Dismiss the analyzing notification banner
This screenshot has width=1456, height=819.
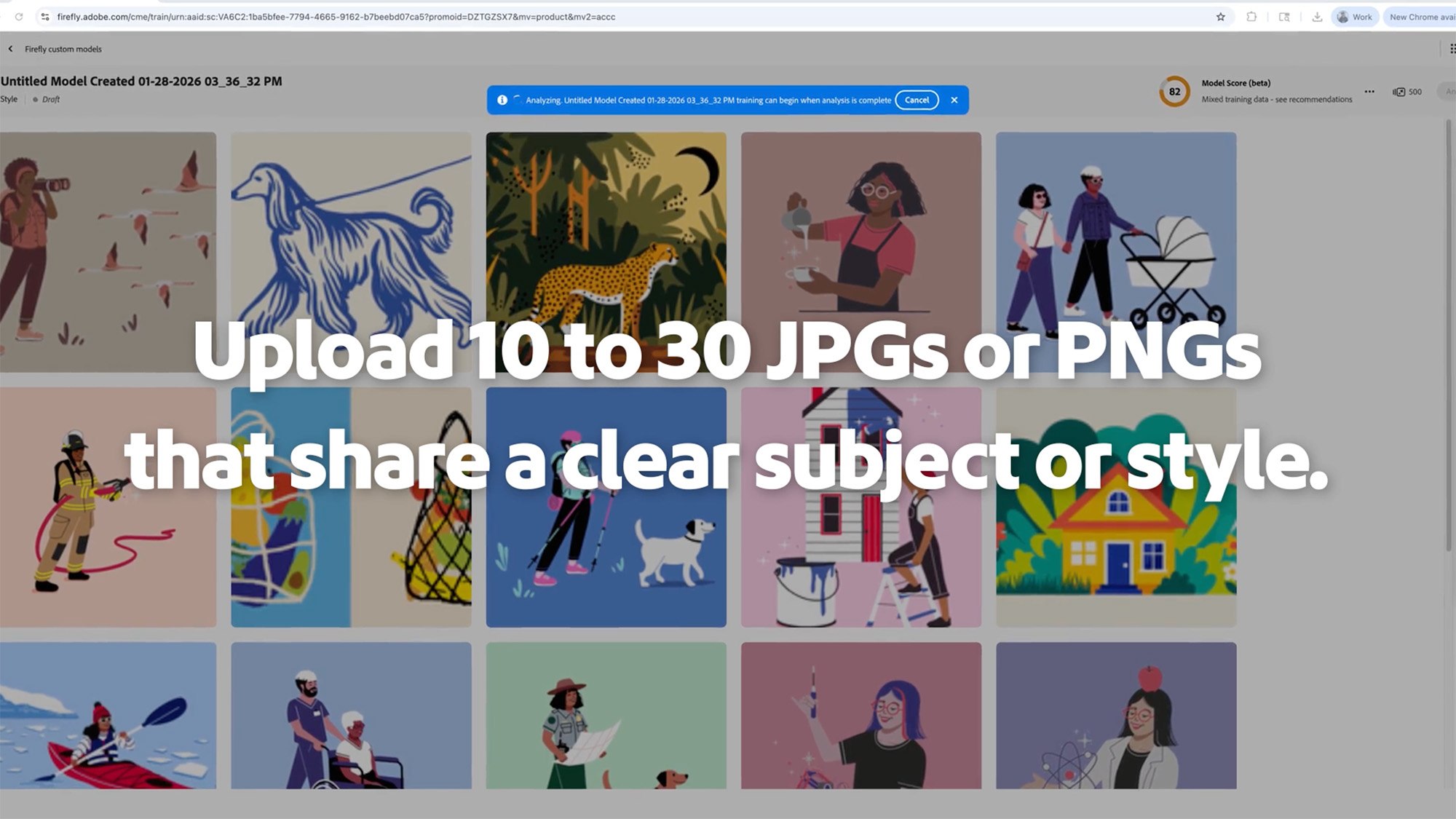point(954,100)
